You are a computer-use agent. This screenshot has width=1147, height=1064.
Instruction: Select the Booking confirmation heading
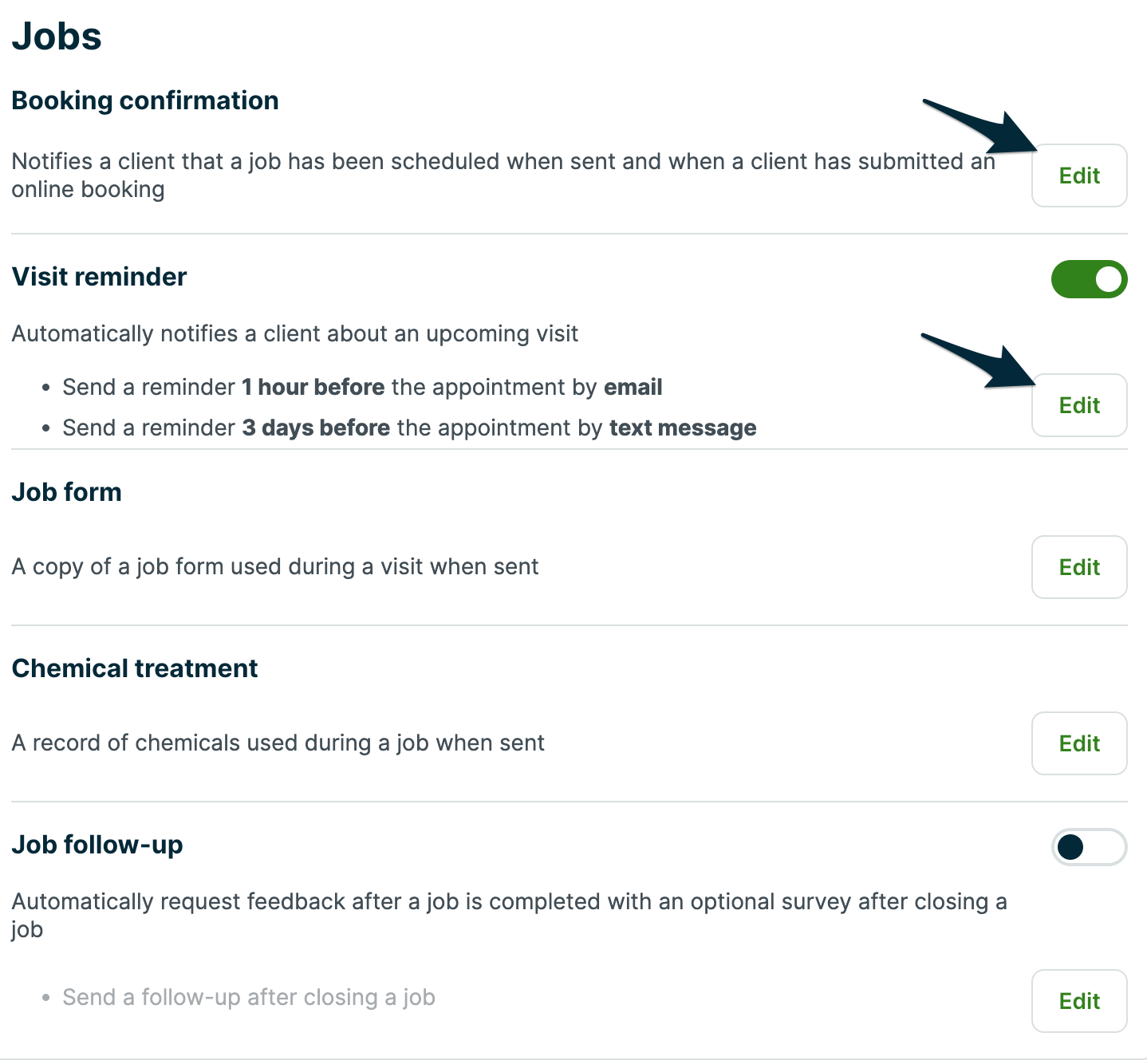[x=145, y=100]
